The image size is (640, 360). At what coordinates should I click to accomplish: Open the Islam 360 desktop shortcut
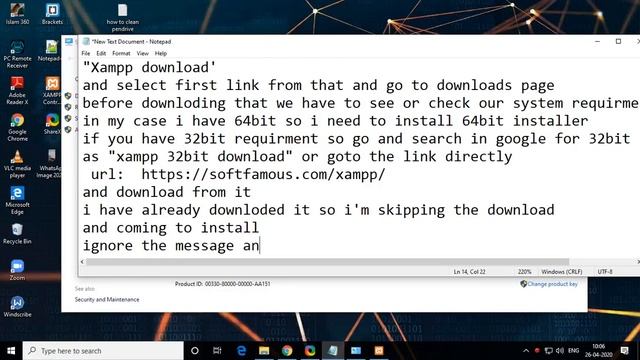click(18, 13)
